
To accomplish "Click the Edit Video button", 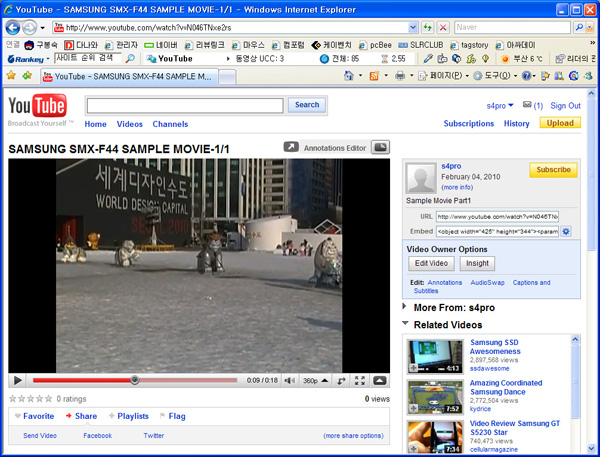I will coord(431,263).
